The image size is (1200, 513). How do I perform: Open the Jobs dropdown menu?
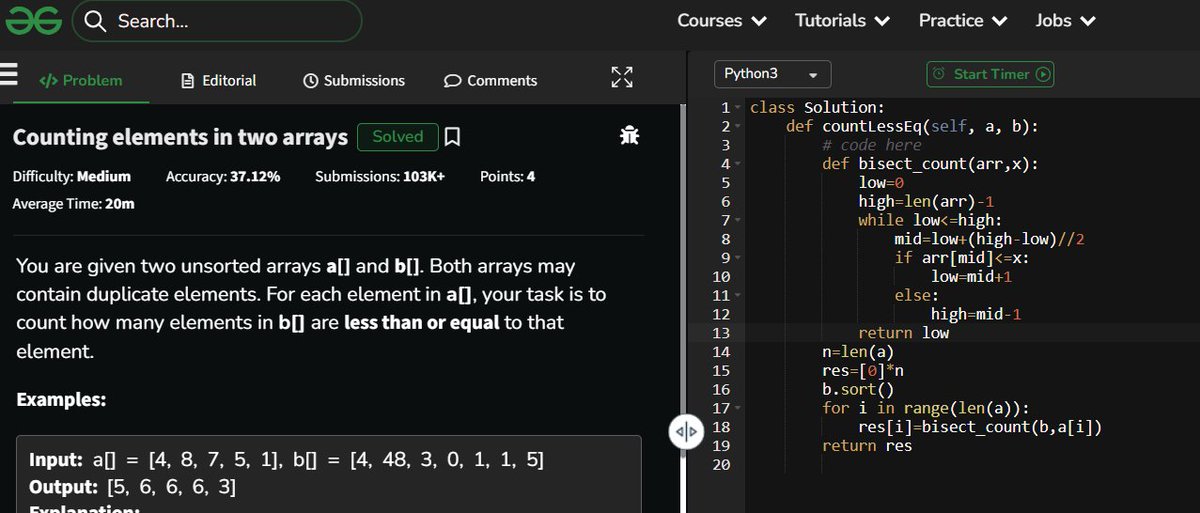point(1065,20)
